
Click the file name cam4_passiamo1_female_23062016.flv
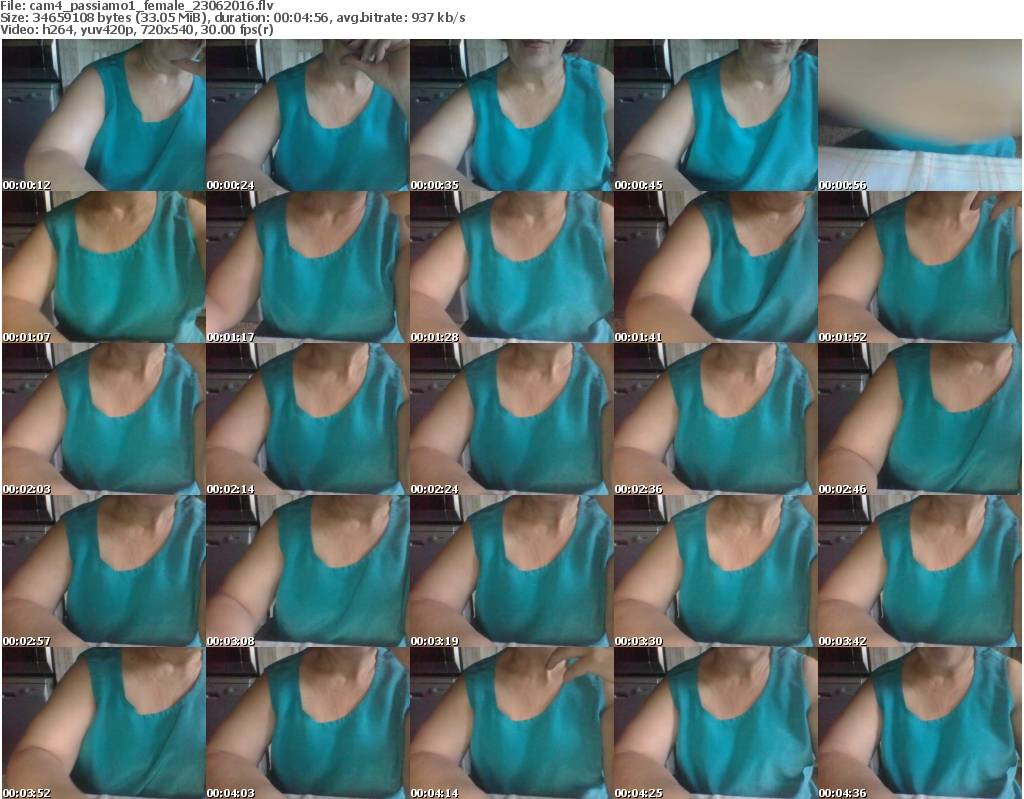tap(152, 6)
